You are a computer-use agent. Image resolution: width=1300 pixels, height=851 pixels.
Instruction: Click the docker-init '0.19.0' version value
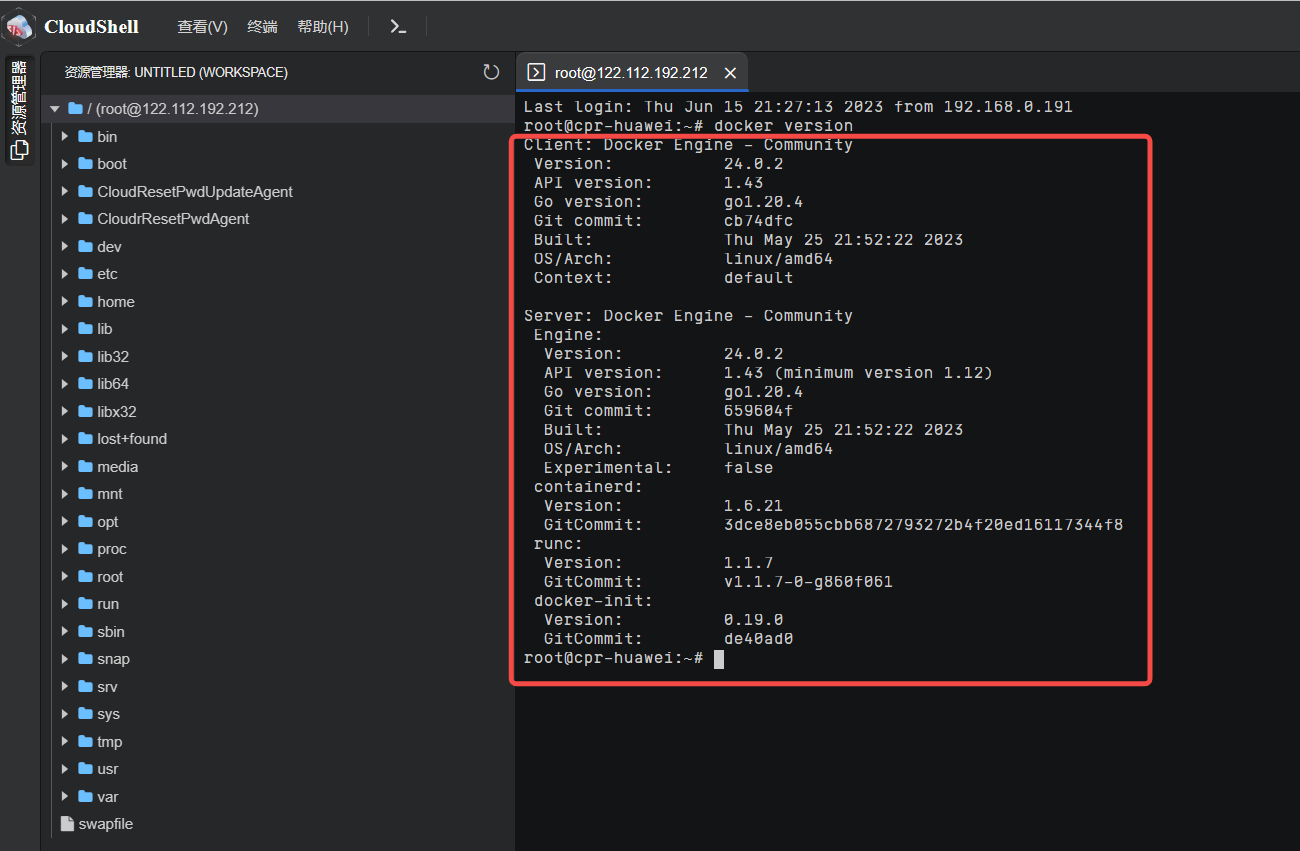click(x=753, y=620)
